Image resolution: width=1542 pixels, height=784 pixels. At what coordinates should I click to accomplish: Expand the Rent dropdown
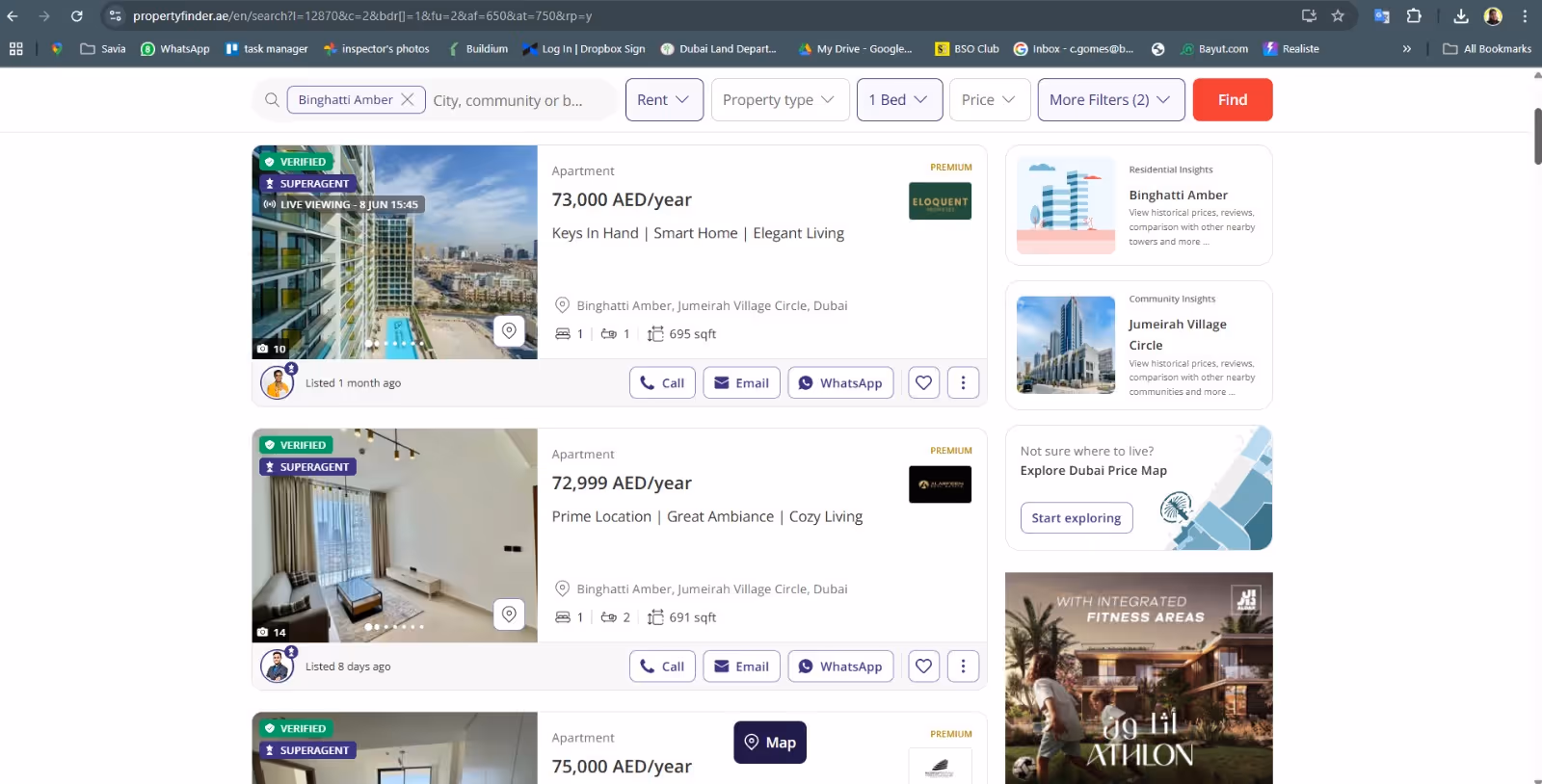(664, 99)
